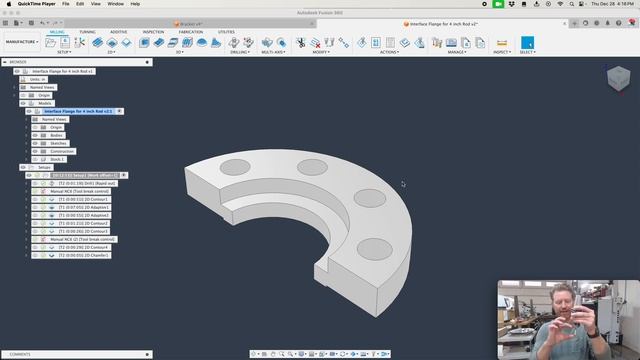
Task: Click the Pan hand icon in navigation bar
Action: [x=273, y=354]
